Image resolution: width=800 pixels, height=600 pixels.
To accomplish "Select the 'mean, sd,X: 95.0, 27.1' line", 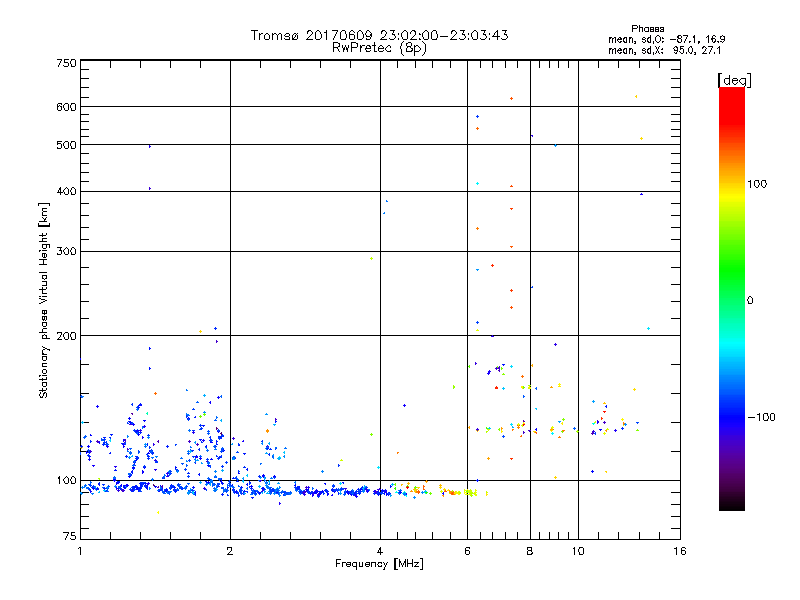I will 664,51.
